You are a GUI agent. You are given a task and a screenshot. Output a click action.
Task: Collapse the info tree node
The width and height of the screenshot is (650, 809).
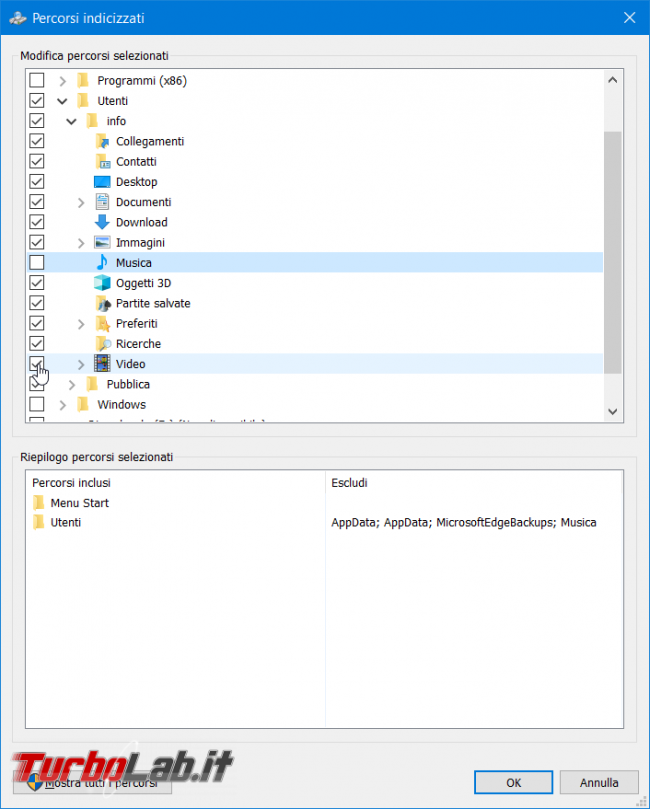(x=72, y=121)
